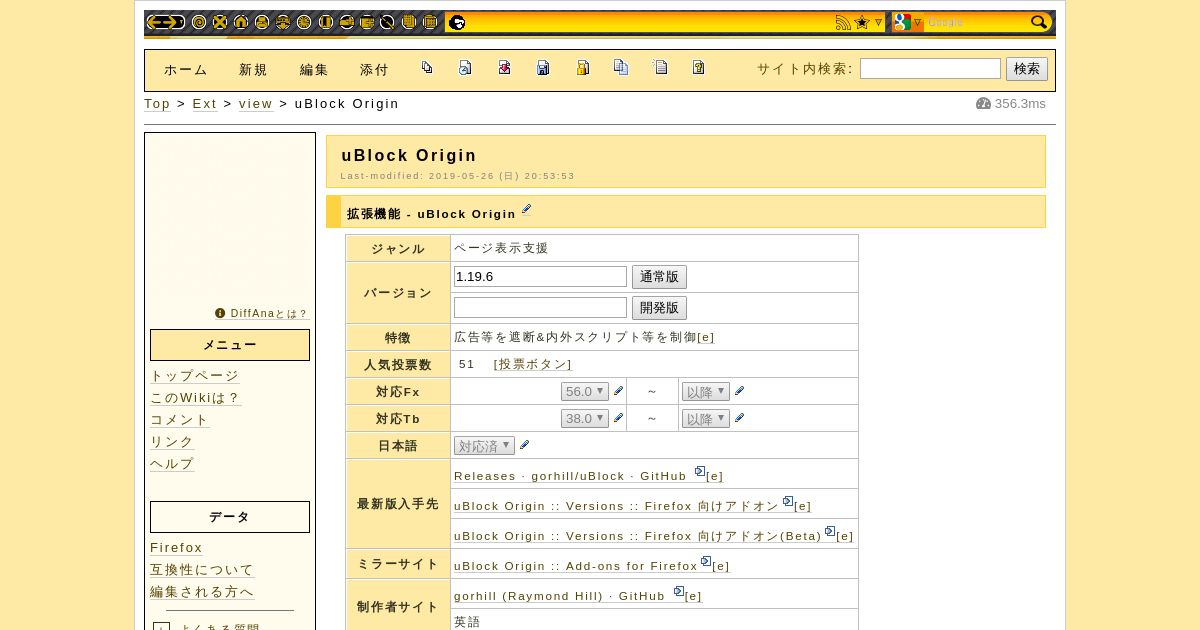
Task: Click the 投票ボタン vote link
Action: coord(533,365)
